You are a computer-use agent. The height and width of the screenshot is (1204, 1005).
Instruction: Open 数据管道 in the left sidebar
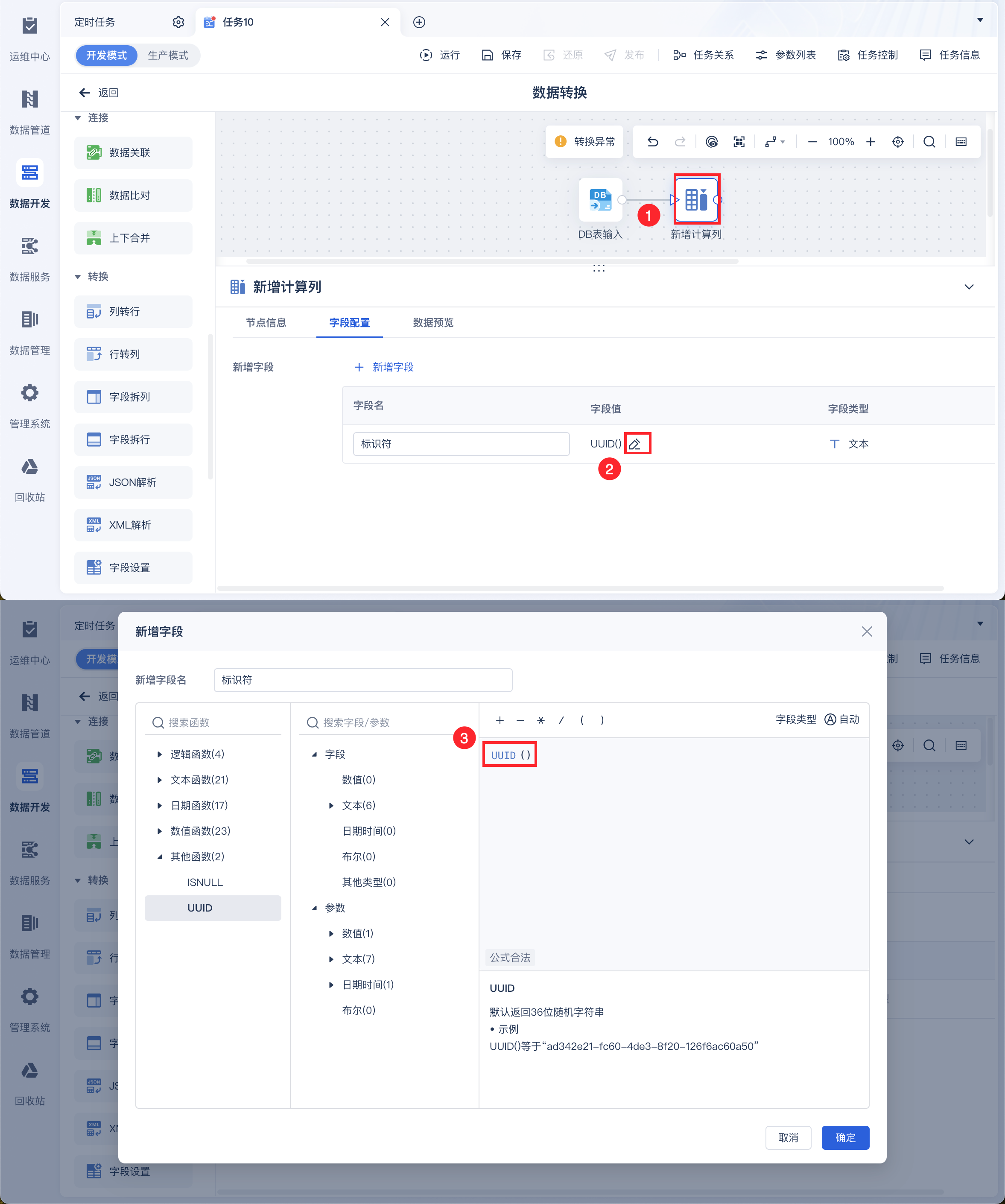click(x=30, y=112)
